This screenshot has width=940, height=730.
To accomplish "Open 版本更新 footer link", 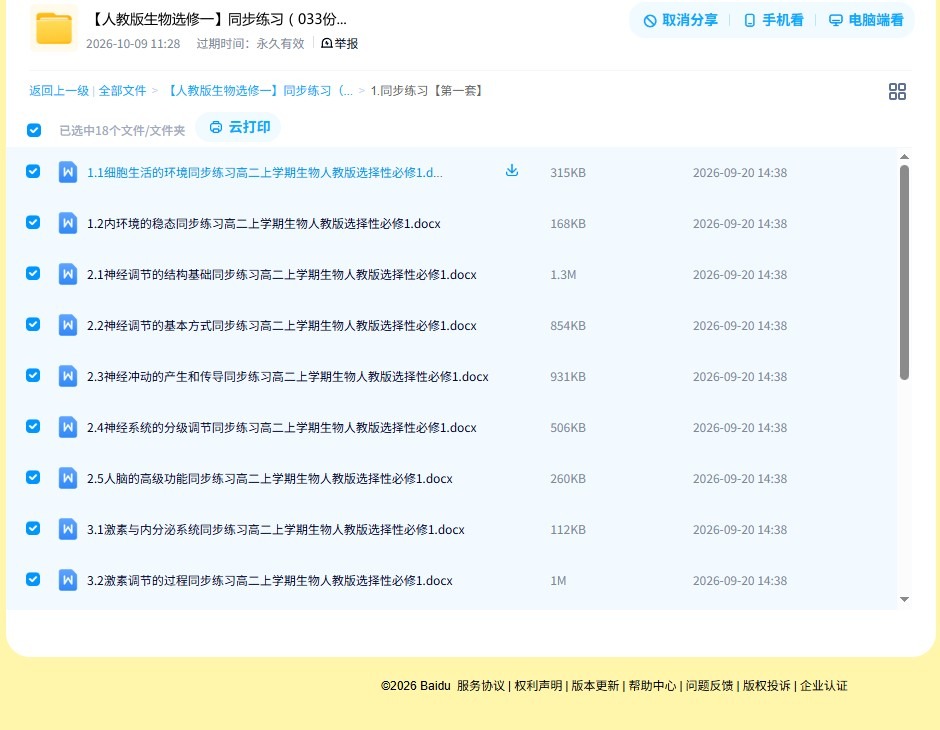I will [x=595, y=686].
